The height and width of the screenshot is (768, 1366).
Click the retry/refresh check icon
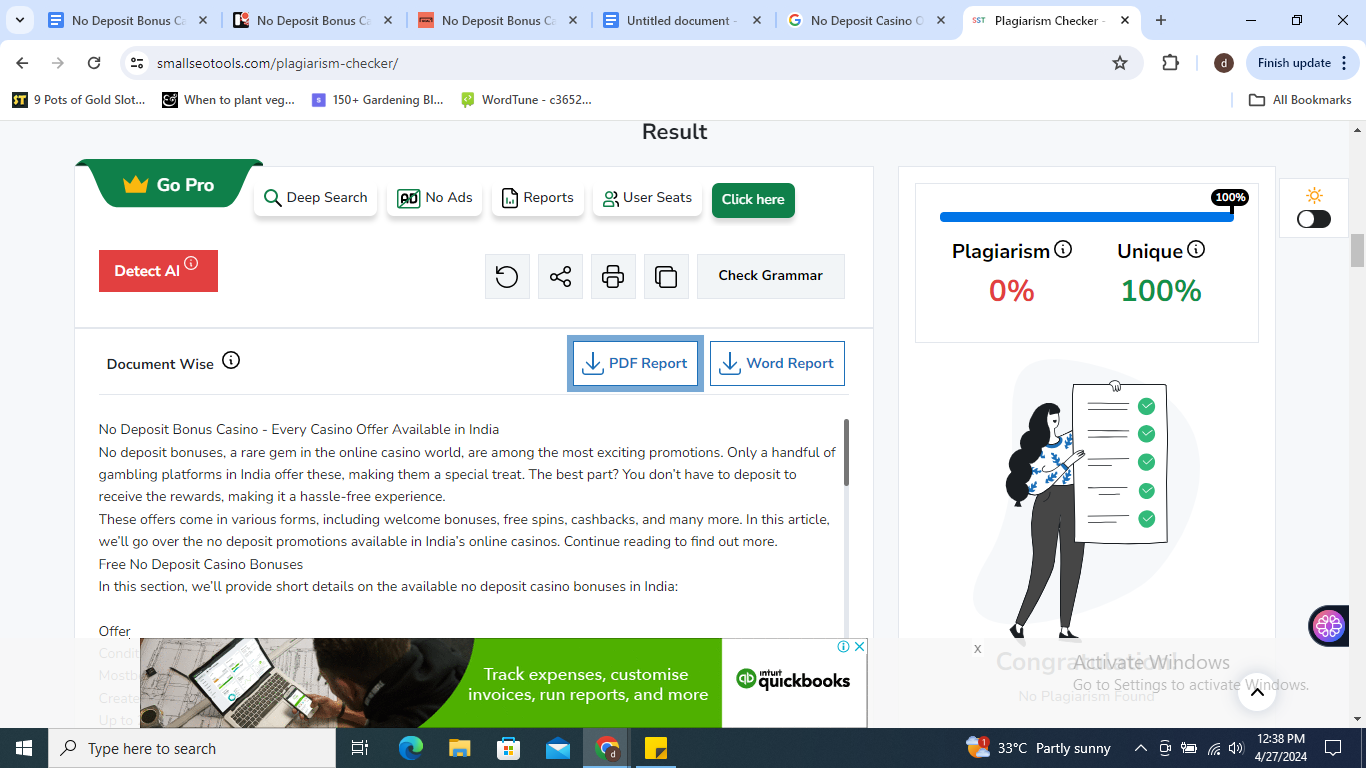click(507, 276)
